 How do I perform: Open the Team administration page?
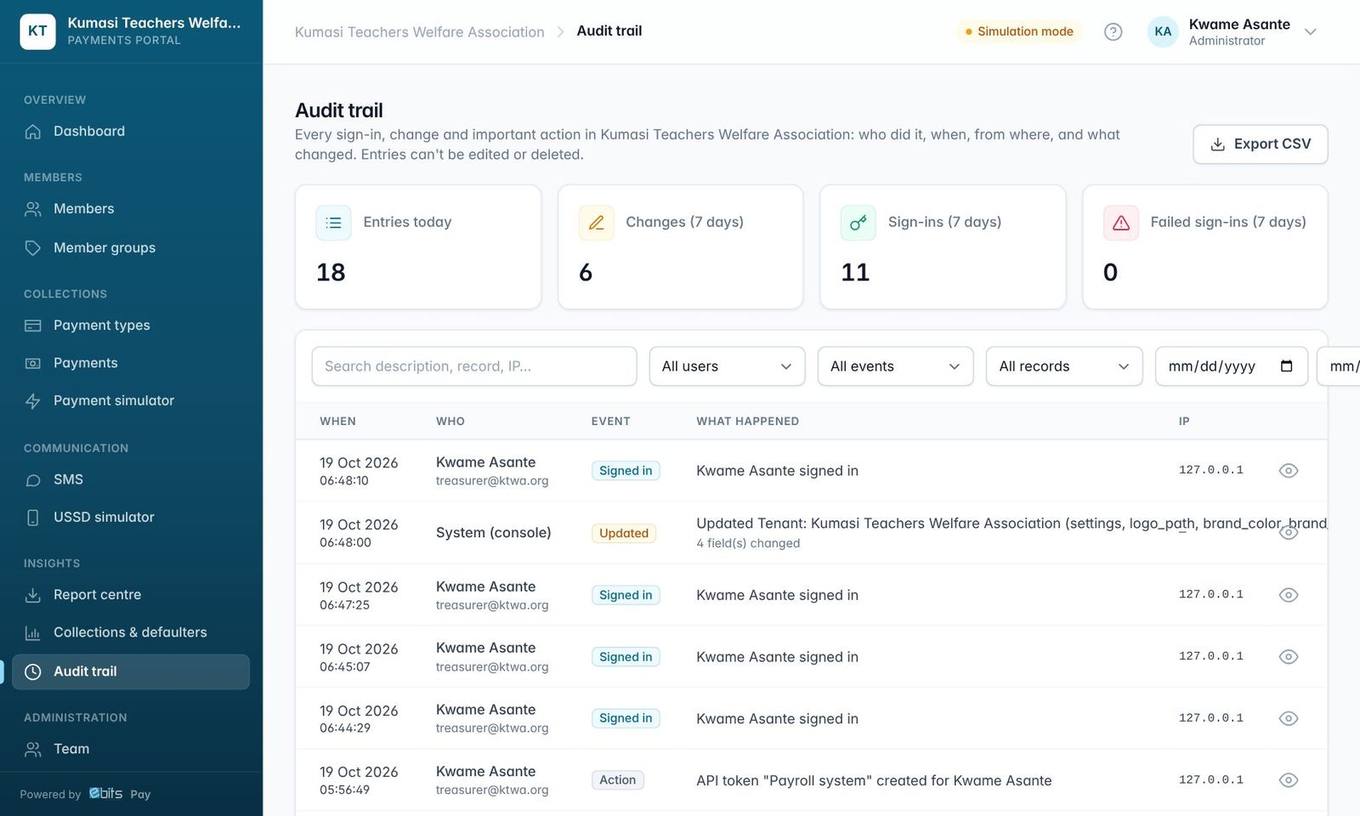[131, 749]
